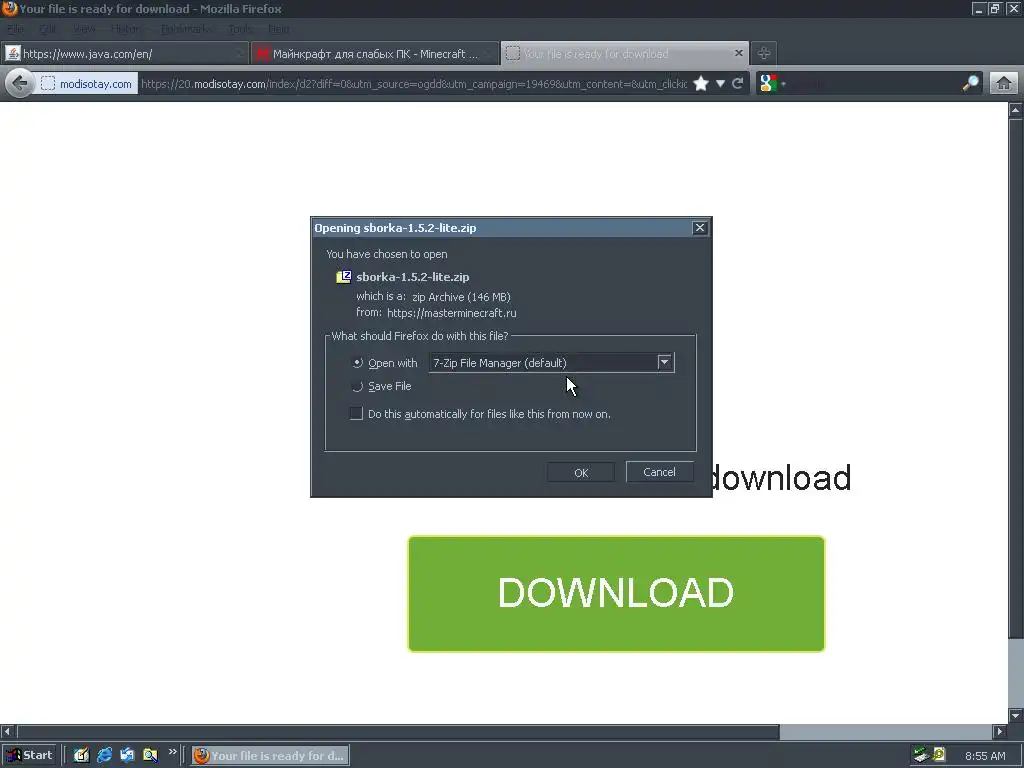This screenshot has height=768, width=1024.
Task: Click the first system tray icon
Action: [x=921, y=755]
